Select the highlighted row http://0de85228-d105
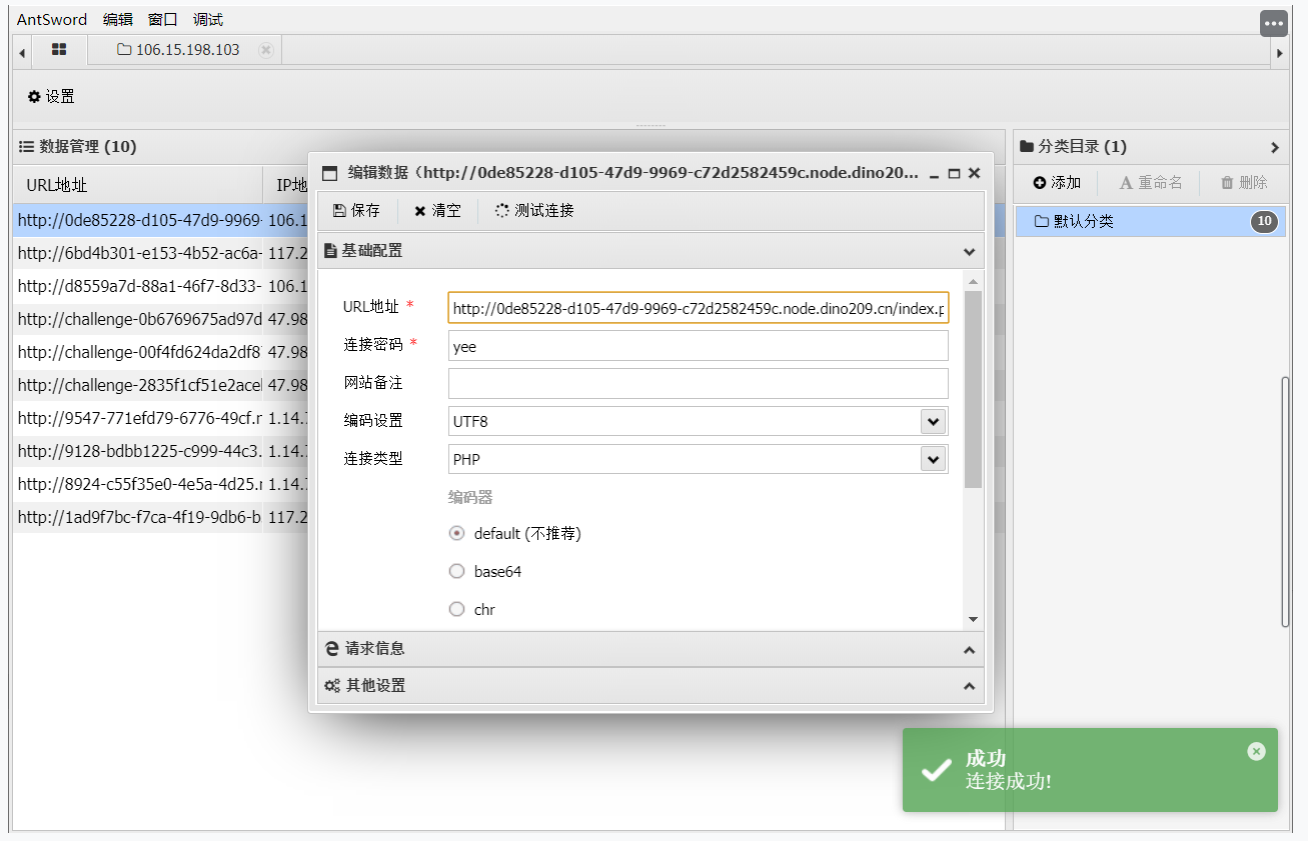 (x=138, y=220)
